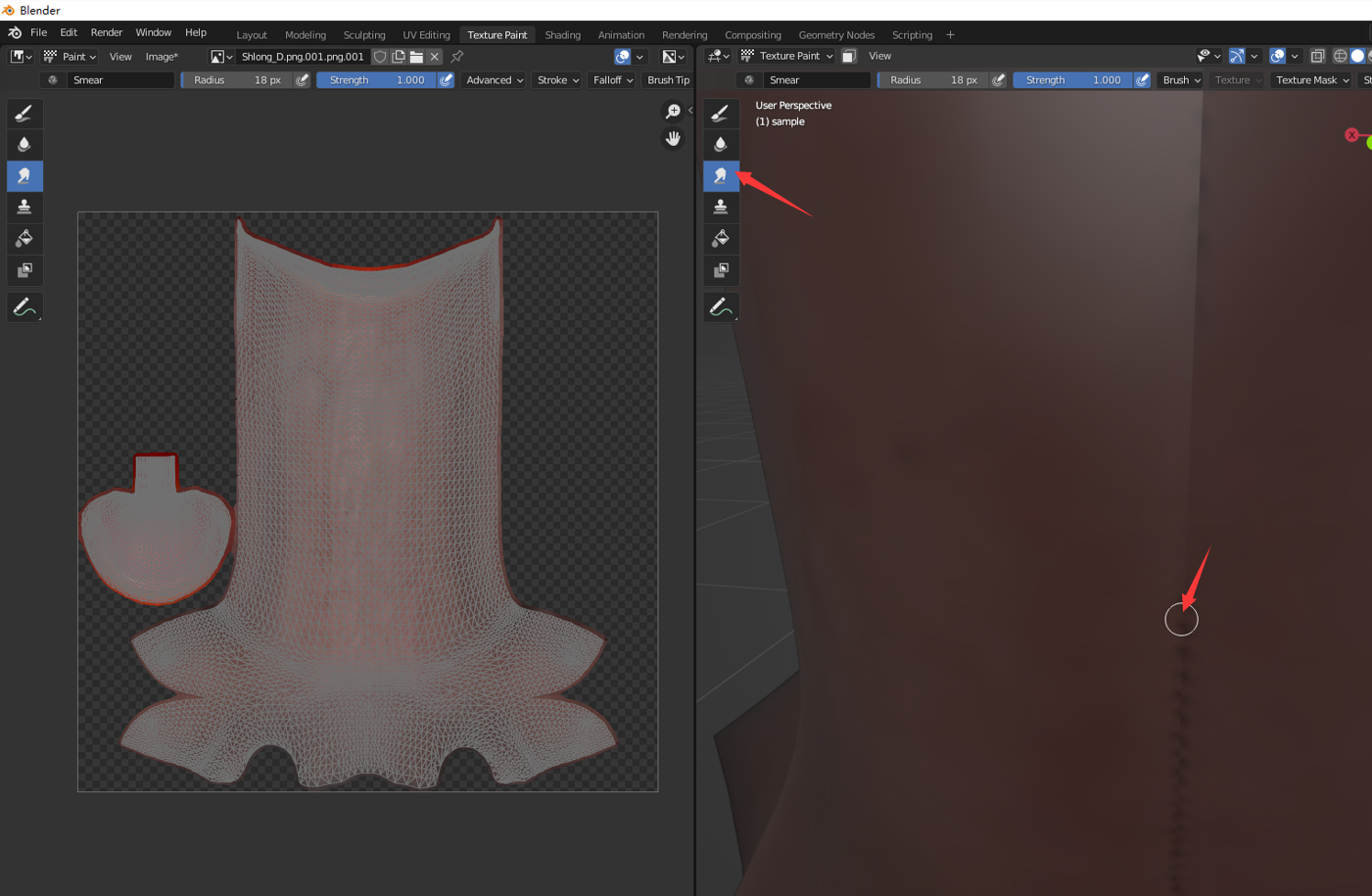Open the Render menu

click(107, 32)
